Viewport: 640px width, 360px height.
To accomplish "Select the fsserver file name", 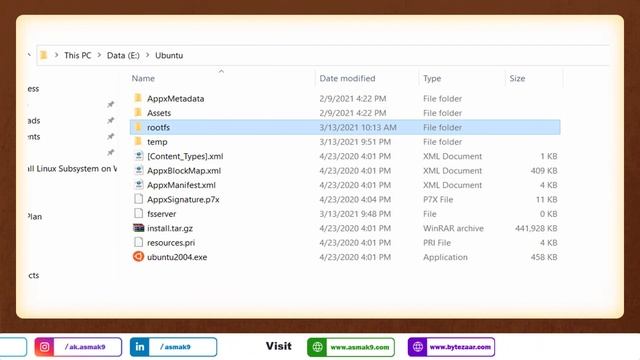I will pyautogui.click(x=162, y=213).
